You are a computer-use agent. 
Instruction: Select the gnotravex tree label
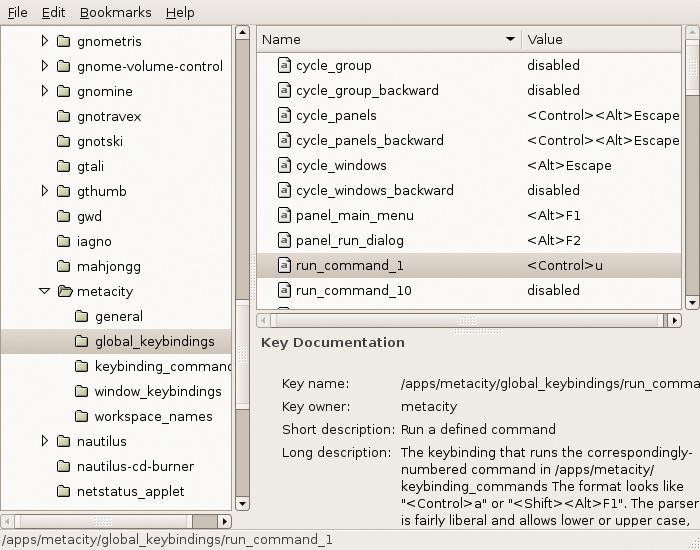click(109, 117)
